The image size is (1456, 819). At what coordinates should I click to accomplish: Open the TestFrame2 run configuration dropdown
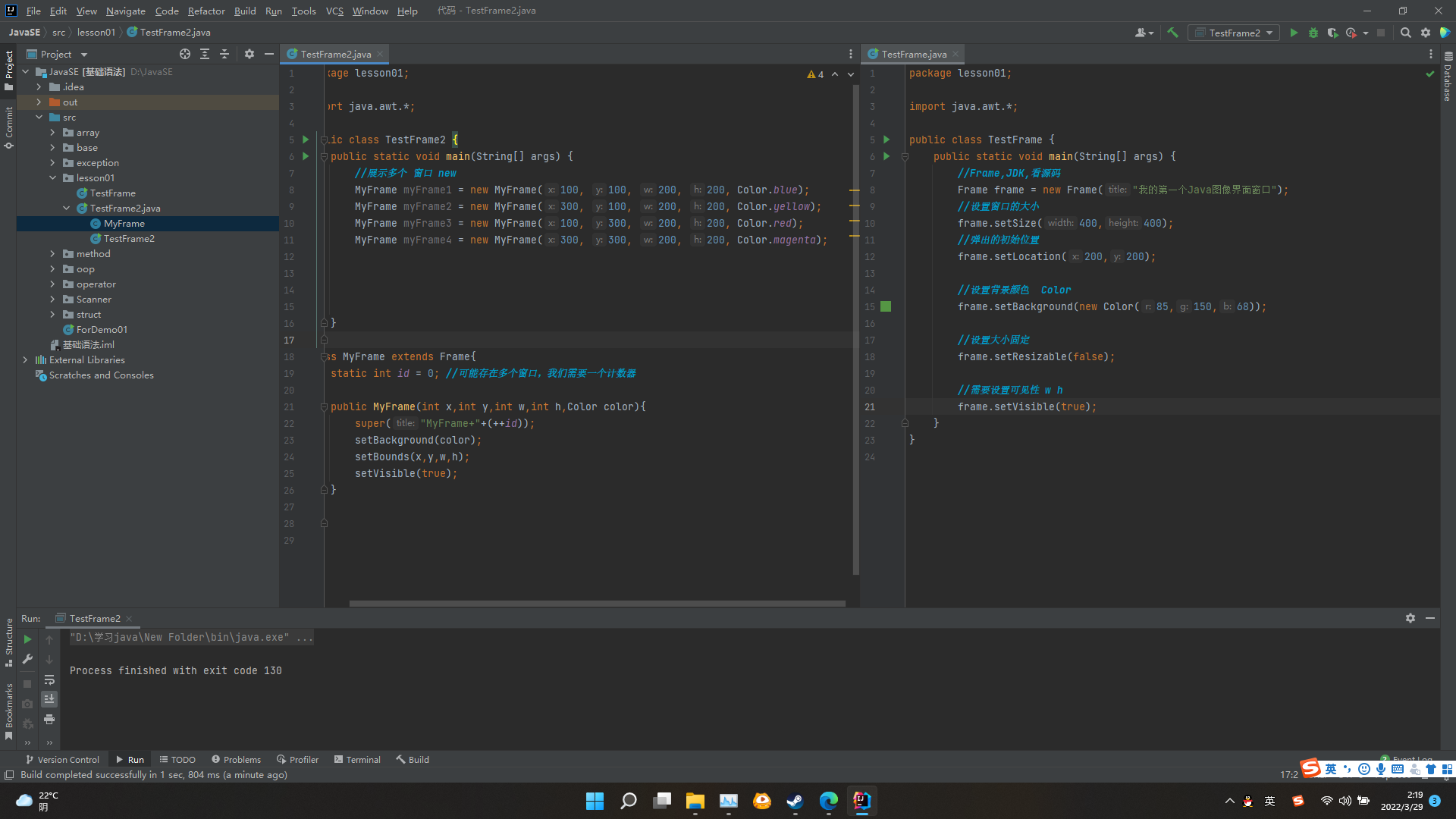pyautogui.click(x=1234, y=33)
